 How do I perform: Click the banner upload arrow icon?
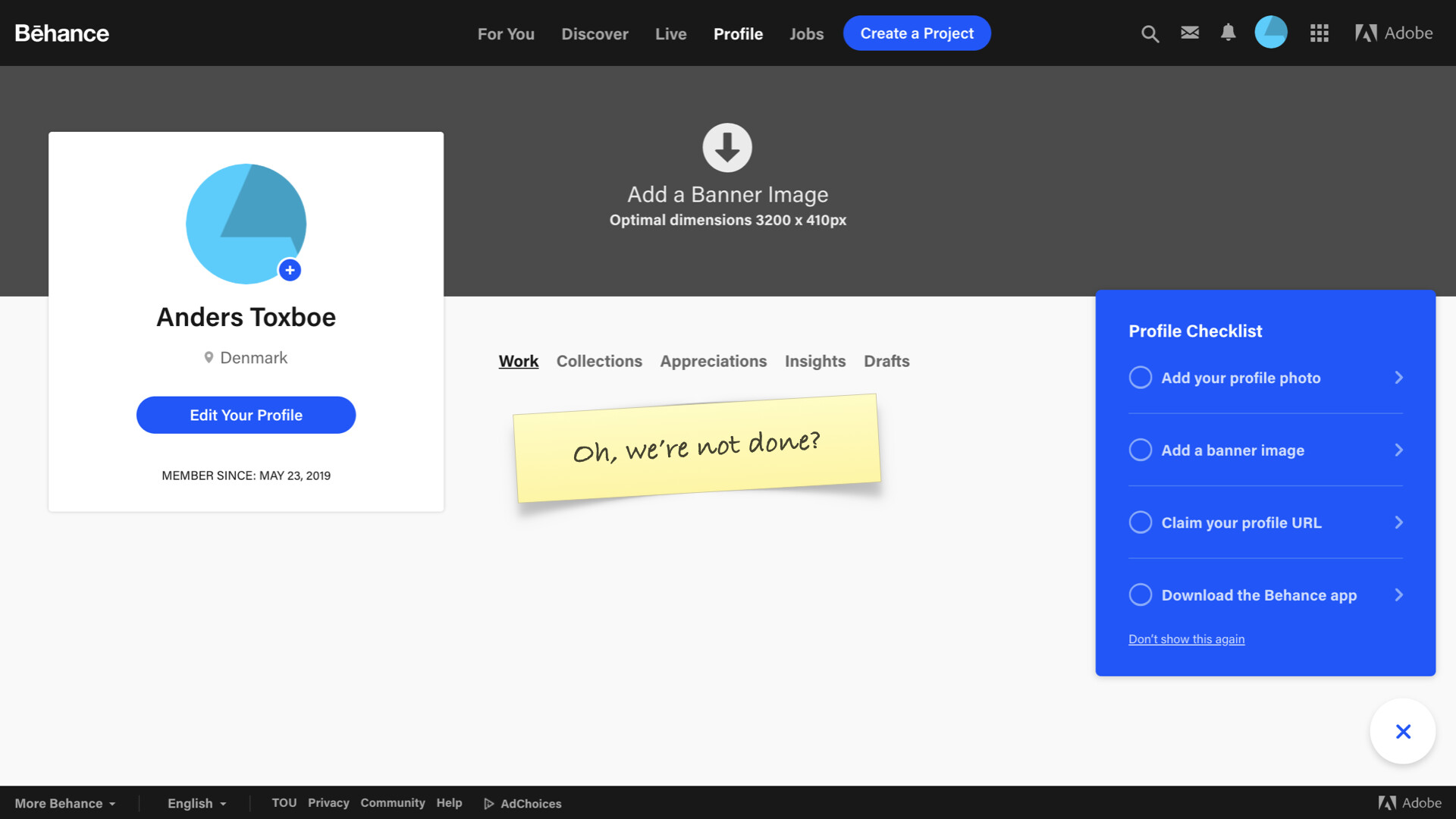(726, 148)
